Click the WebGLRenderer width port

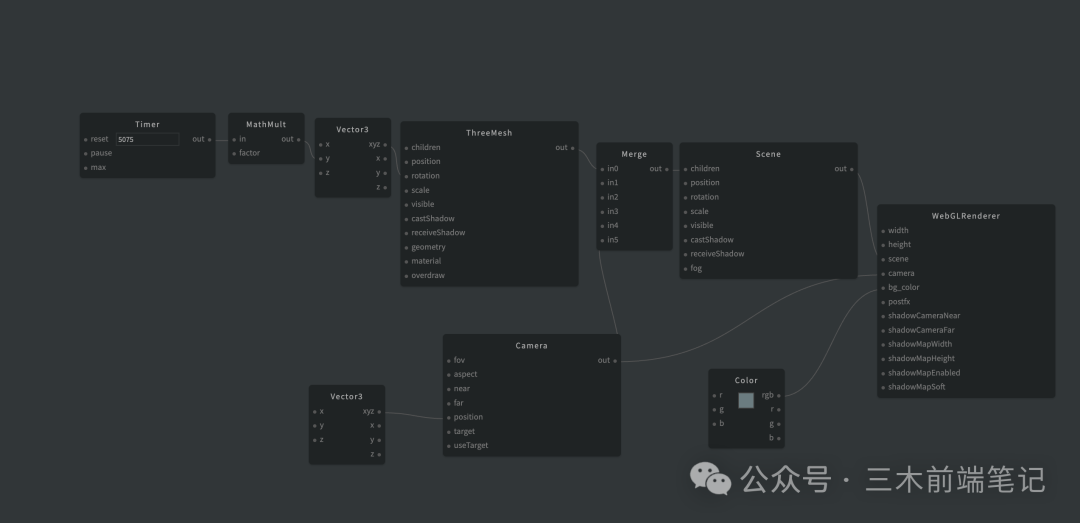[883, 232]
